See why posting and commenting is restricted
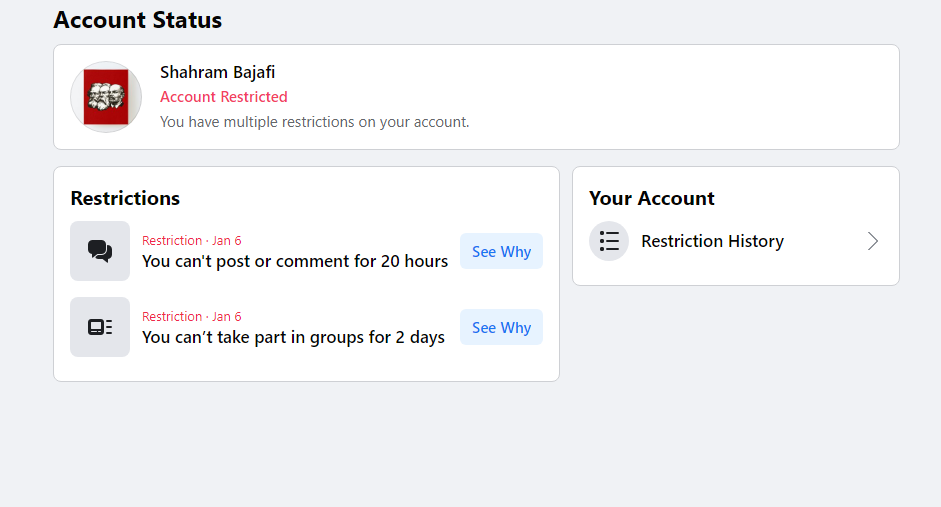The image size is (941, 507). click(501, 252)
